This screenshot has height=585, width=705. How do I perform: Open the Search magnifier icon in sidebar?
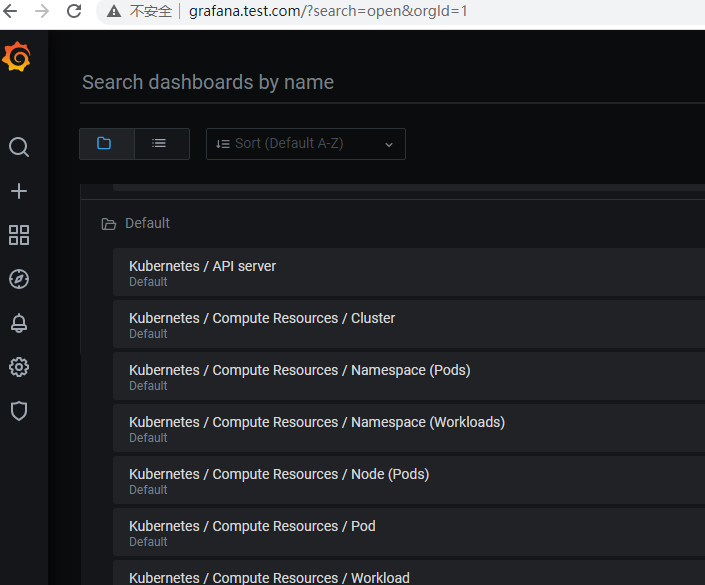click(19, 147)
